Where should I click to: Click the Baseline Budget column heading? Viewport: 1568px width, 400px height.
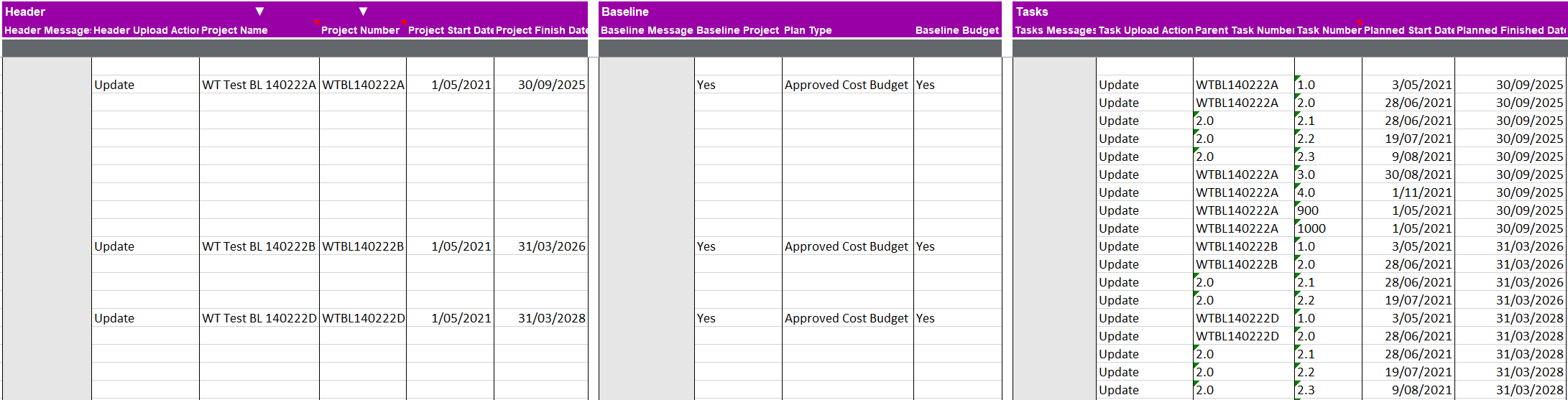tap(957, 30)
